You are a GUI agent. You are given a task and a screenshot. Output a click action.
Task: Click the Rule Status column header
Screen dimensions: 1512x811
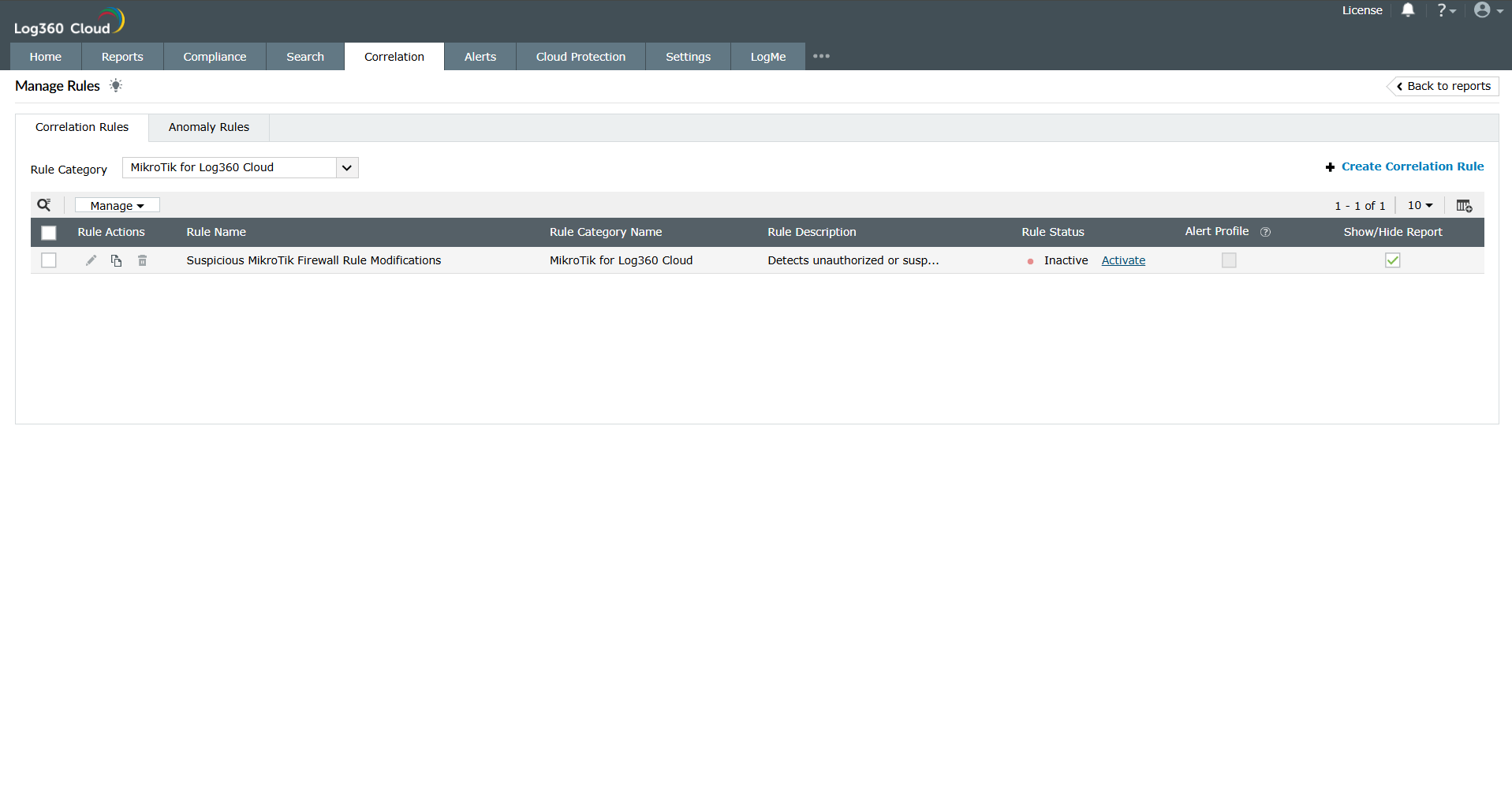tap(1053, 232)
